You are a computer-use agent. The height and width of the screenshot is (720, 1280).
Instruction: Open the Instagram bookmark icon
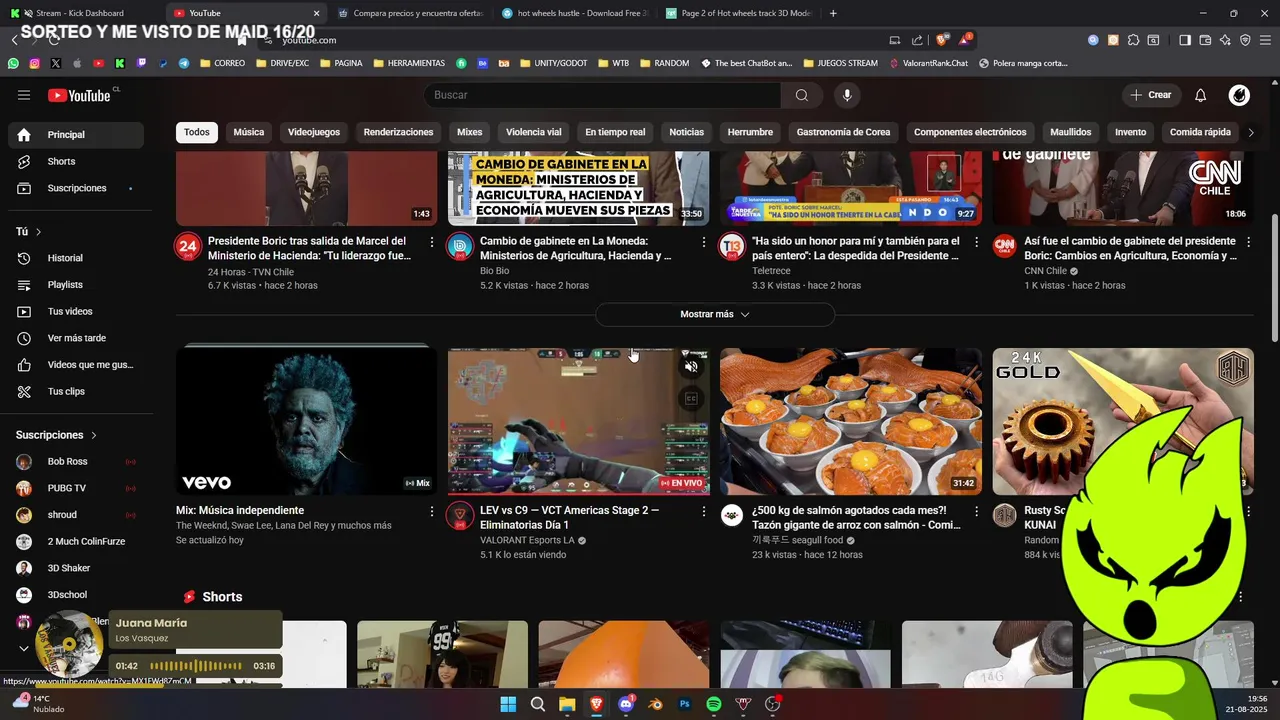pyautogui.click(x=34, y=63)
